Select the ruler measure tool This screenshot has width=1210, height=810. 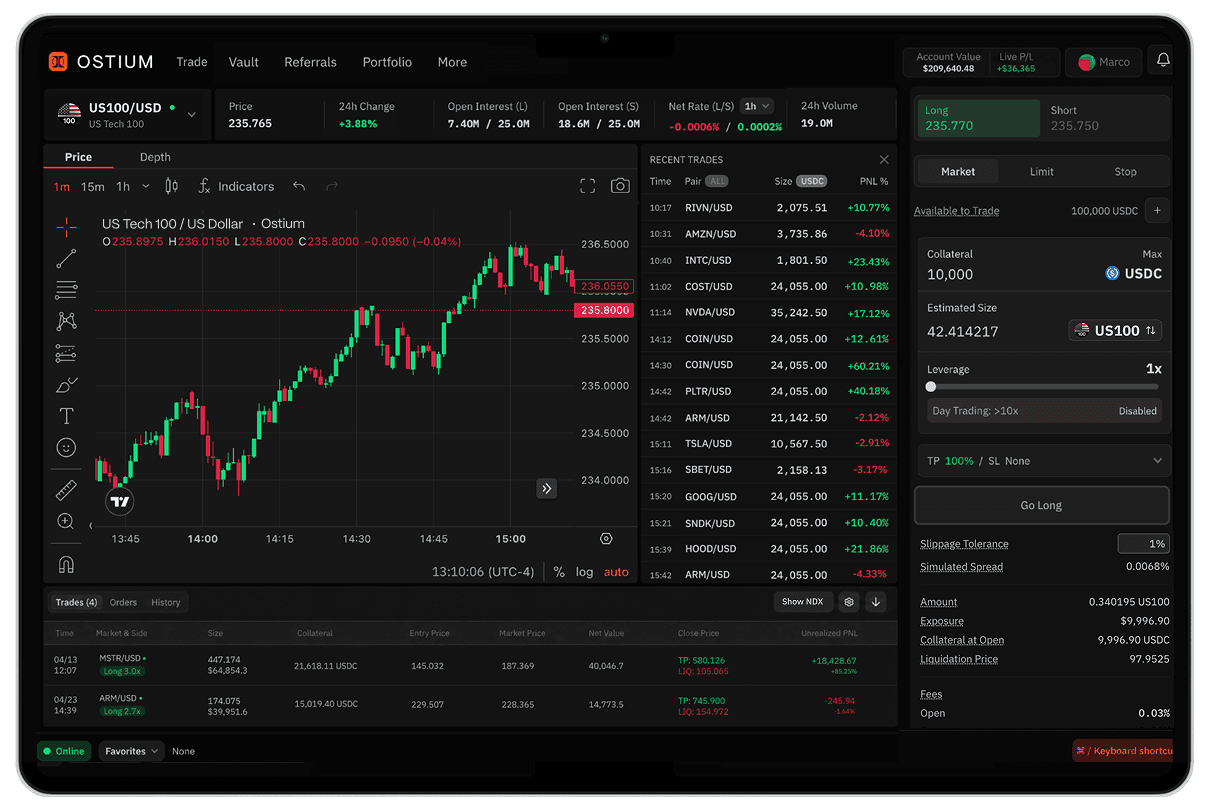coord(66,490)
